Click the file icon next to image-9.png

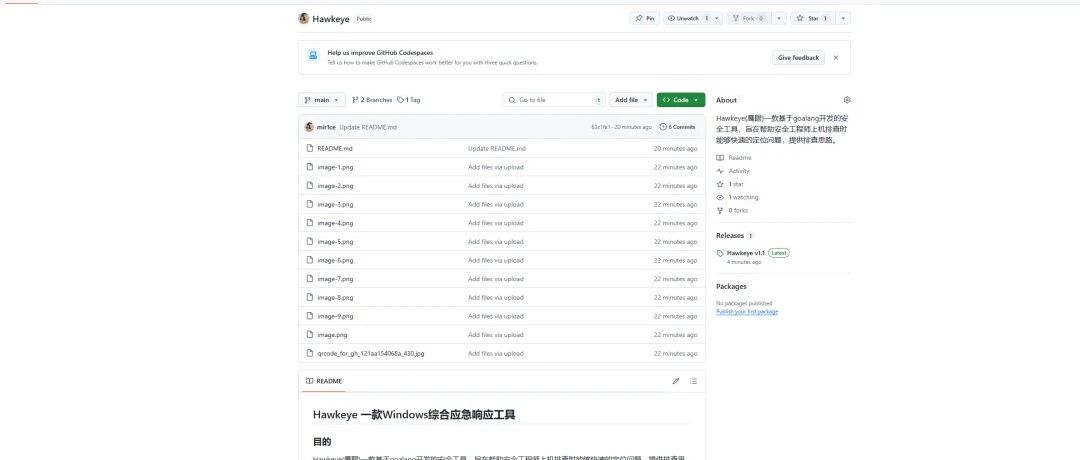click(x=310, y=316)
